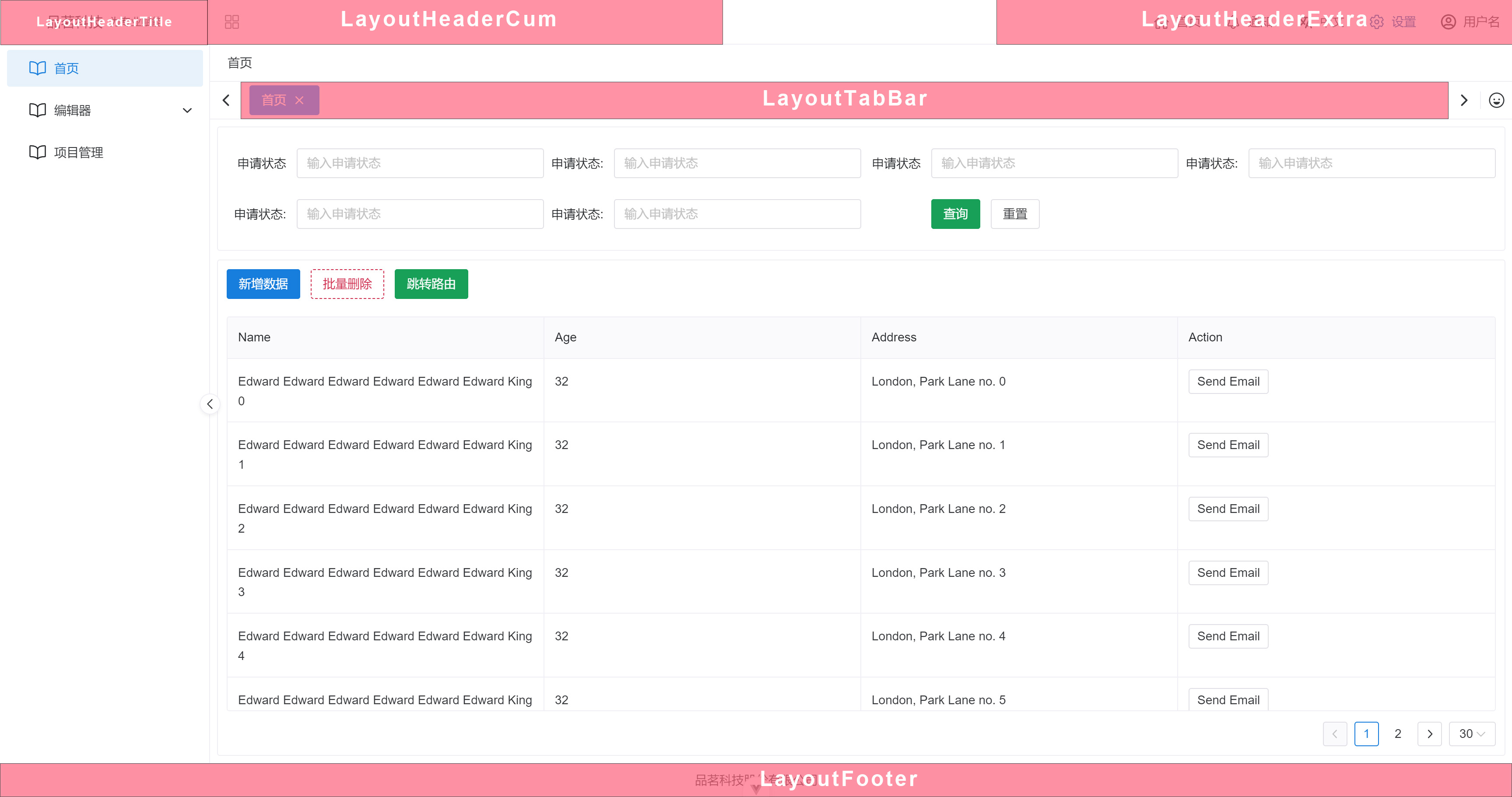Click the blue 新增数据 button
The height and width of the screenshot is (797, 1512).
pos(263,284)
